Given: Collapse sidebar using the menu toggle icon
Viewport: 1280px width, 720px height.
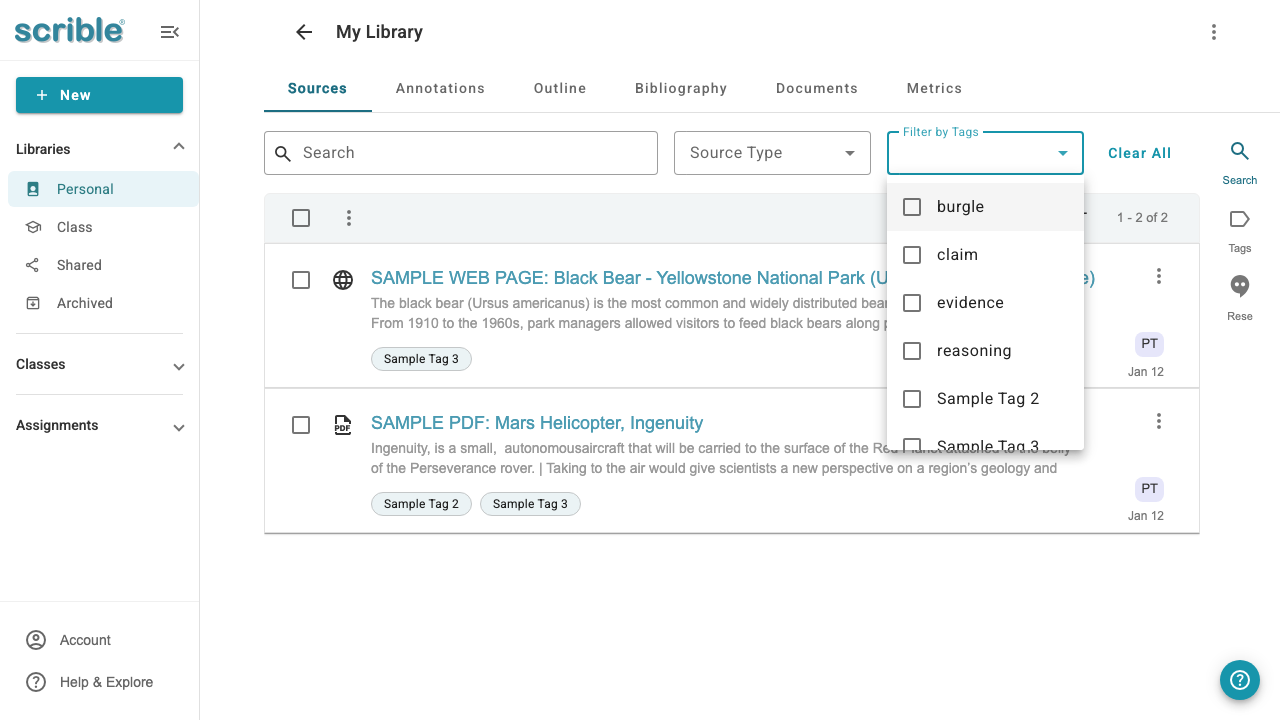Looking at the screenshot, I should coord(170,32).
